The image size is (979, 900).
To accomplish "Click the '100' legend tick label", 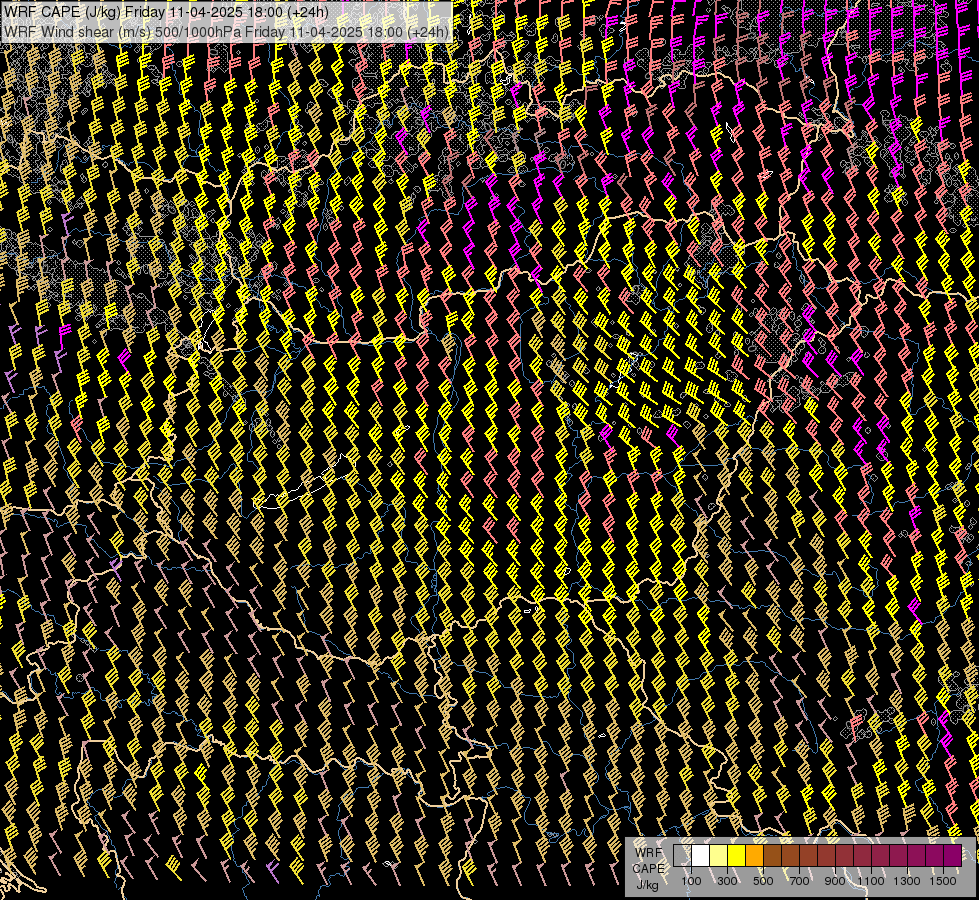I will tap(691, 881).
